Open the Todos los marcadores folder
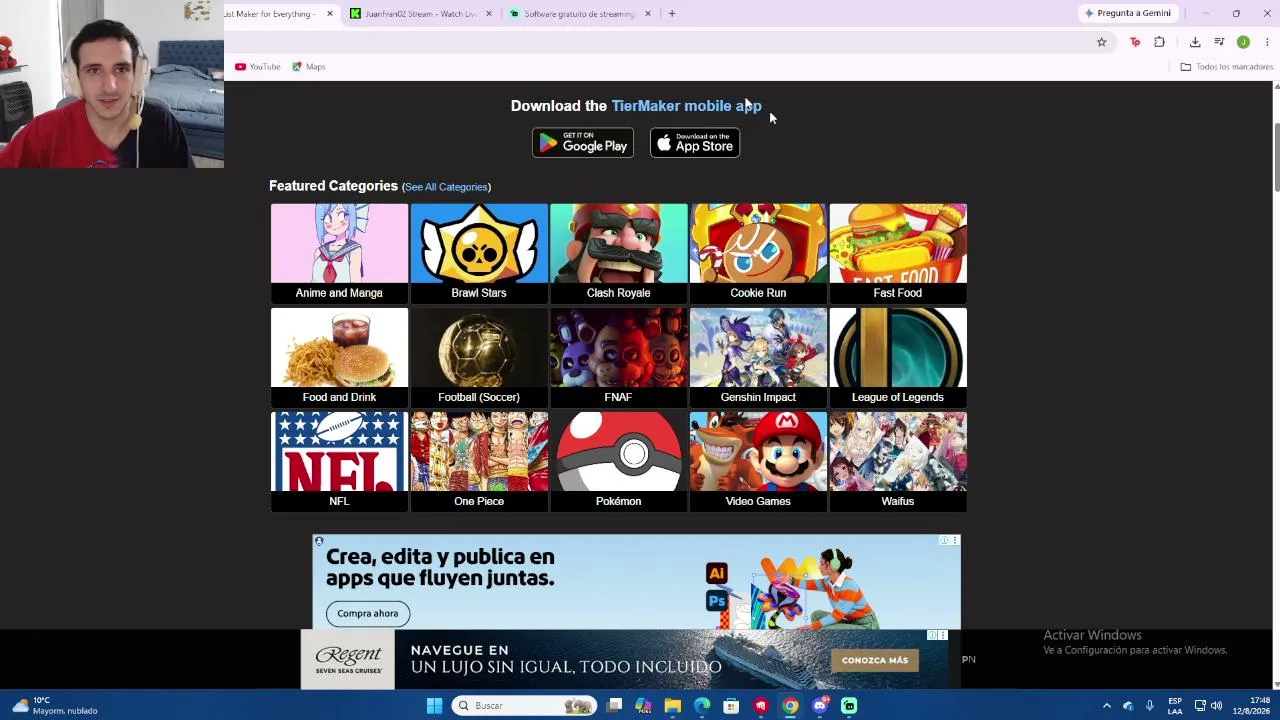Viewport: 1280px width, 720px height. coord(1227,67)
